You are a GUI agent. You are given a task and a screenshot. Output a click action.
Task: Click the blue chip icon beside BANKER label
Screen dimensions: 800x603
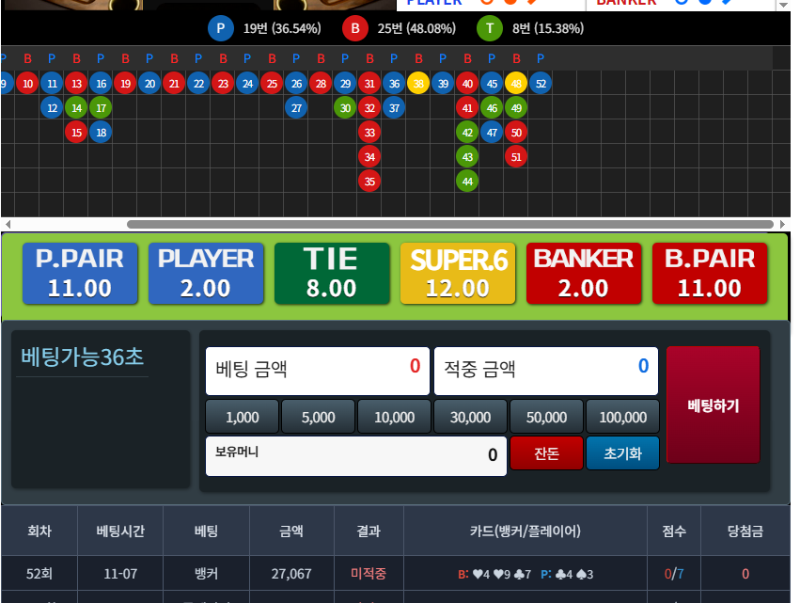[707, 3]
